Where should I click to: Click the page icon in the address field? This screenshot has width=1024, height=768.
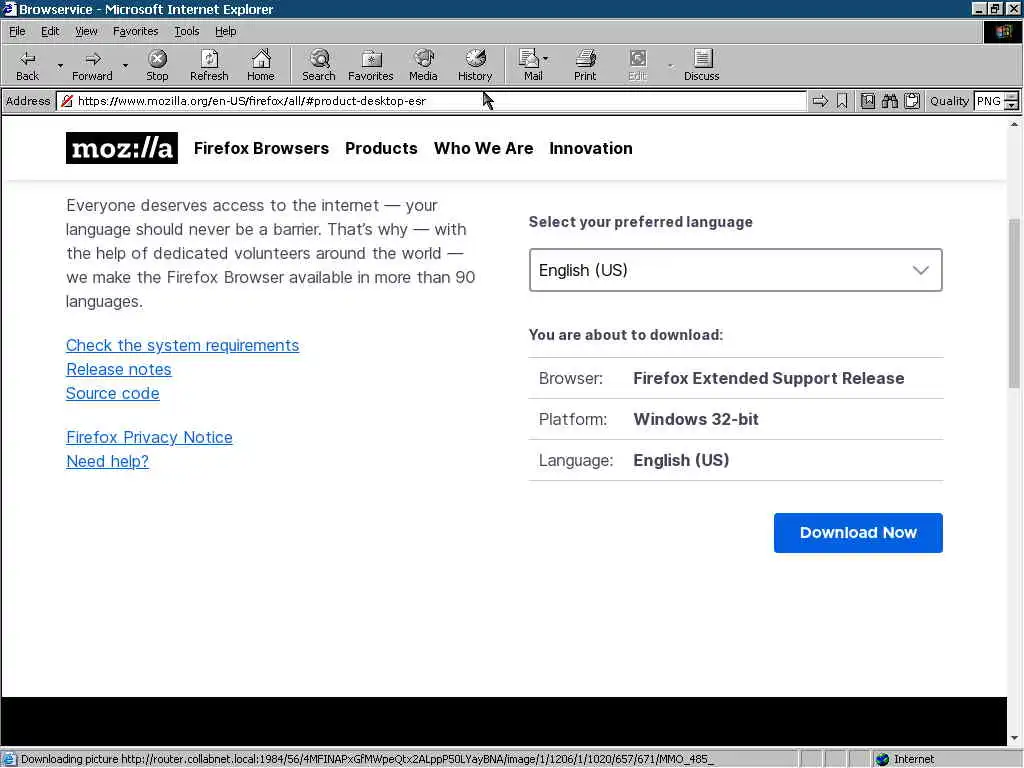tap(67, 101)
